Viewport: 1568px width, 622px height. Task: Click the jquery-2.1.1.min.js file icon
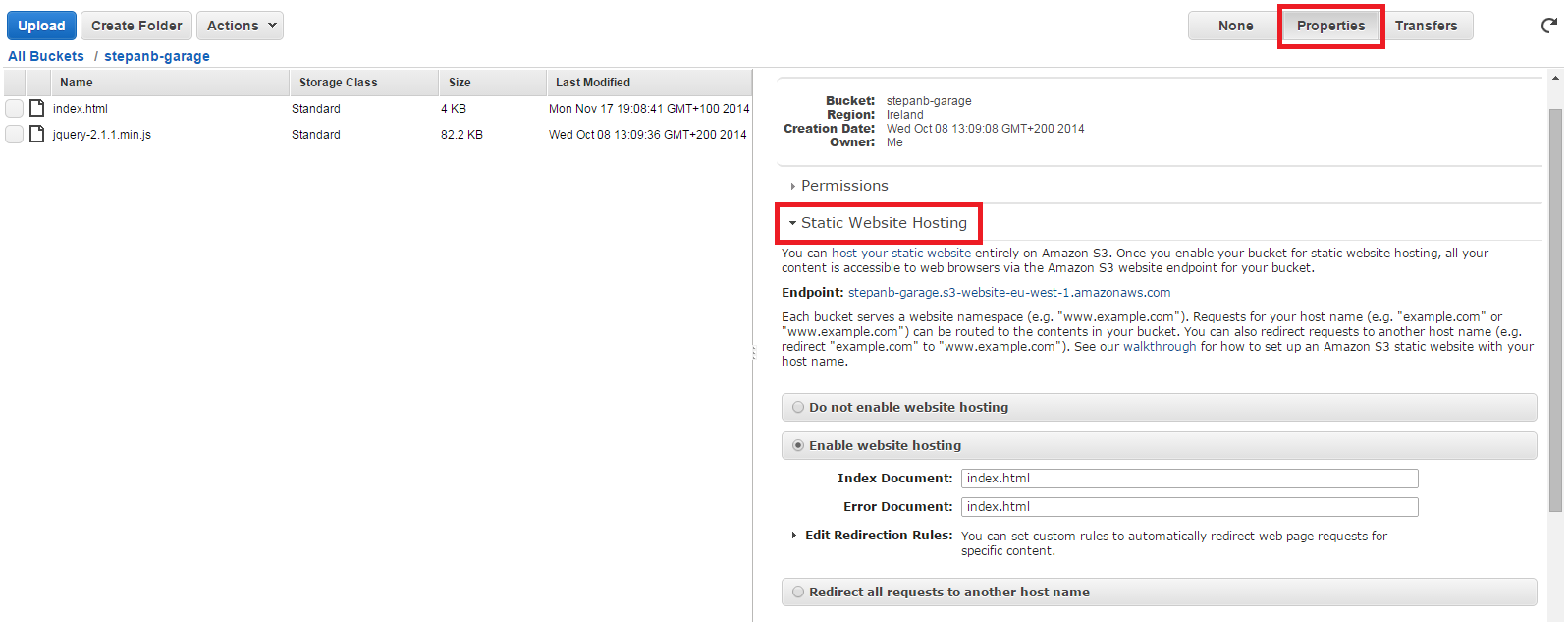pos(37,134)
